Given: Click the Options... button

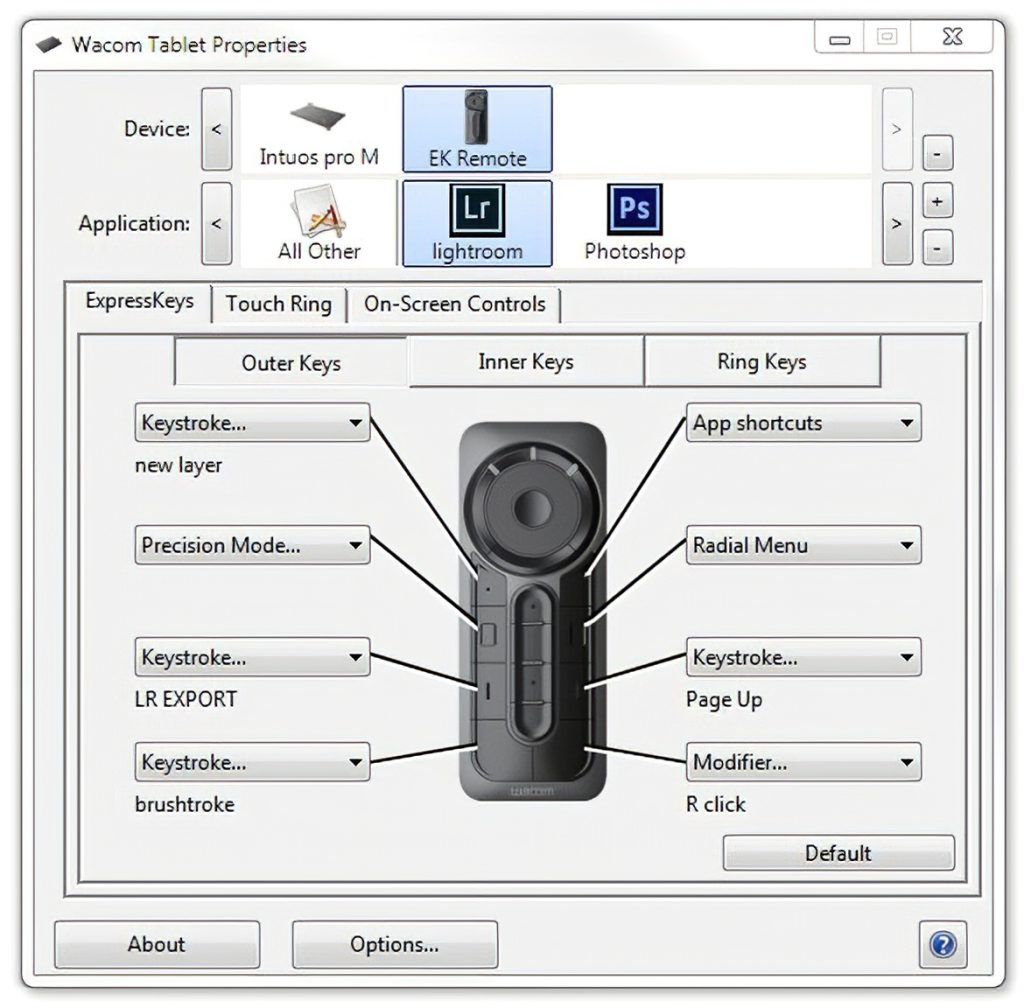Looking at the screenshot, I should (394, 945).
